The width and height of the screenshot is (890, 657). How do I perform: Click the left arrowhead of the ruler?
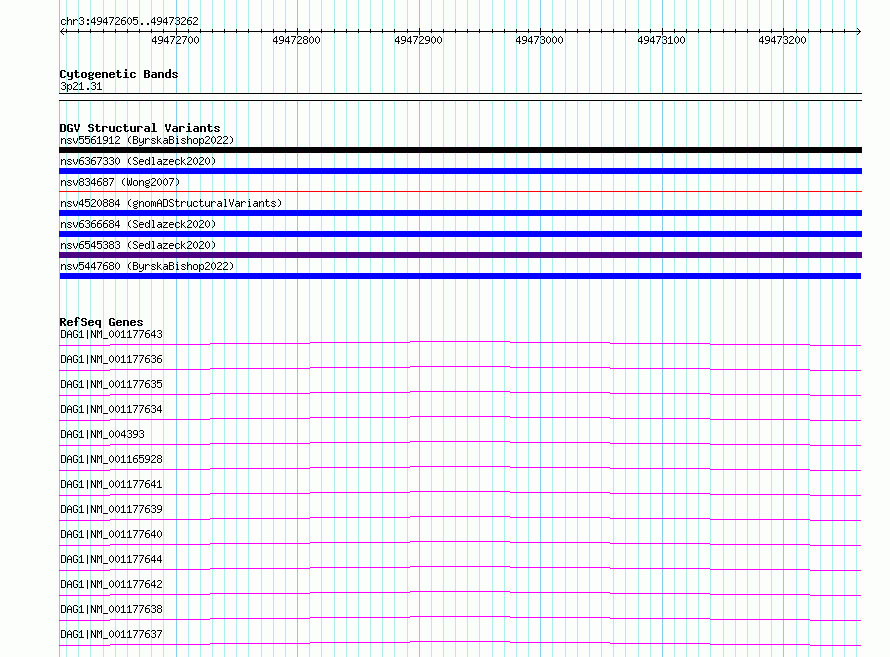[62, 31]
